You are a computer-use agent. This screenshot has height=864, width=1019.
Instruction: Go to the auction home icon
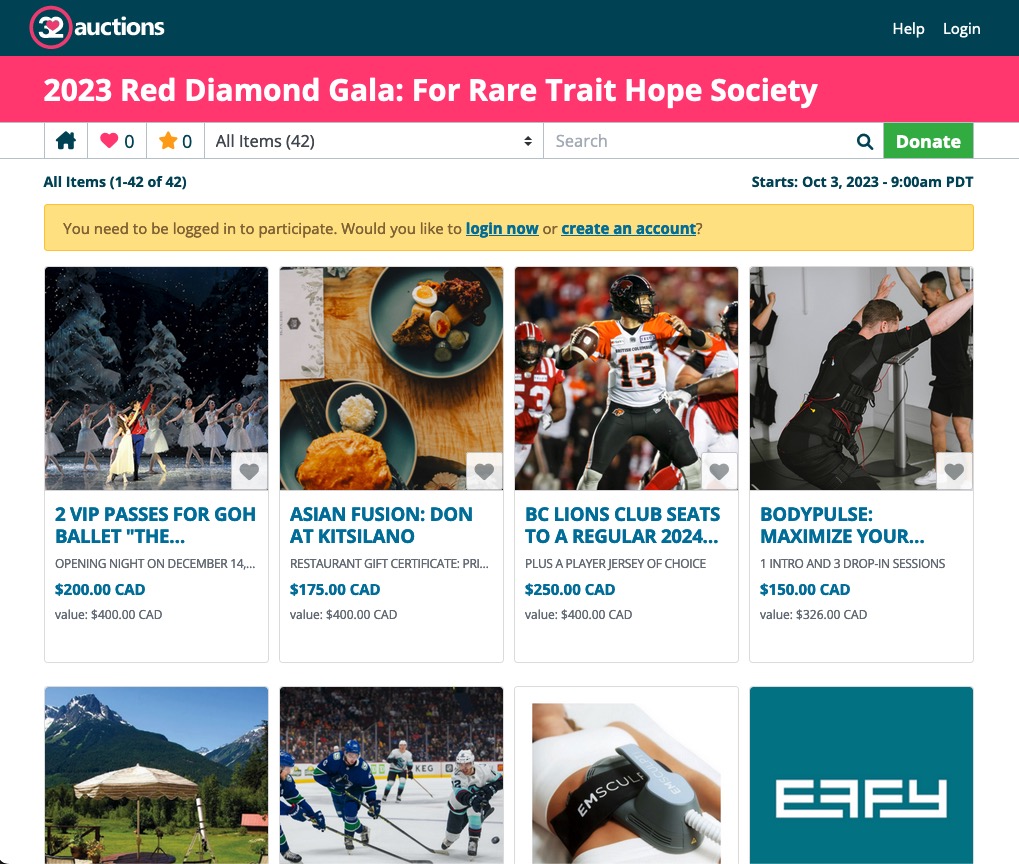[66, 141]
